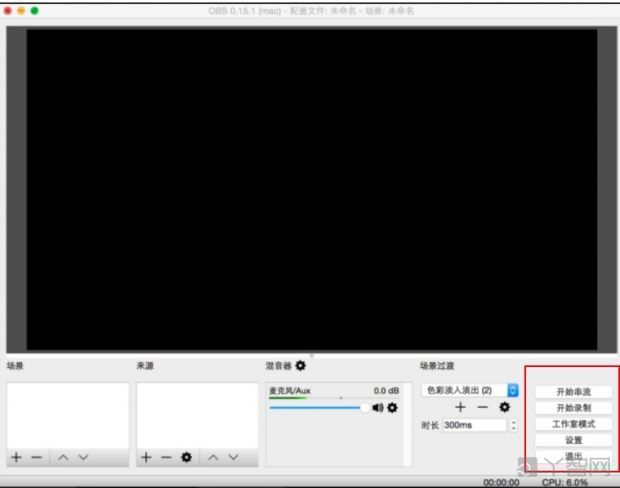Open 麦克风/Aux channel gear settings
This screenshot has width=620, height=488.
click(392, 407)
